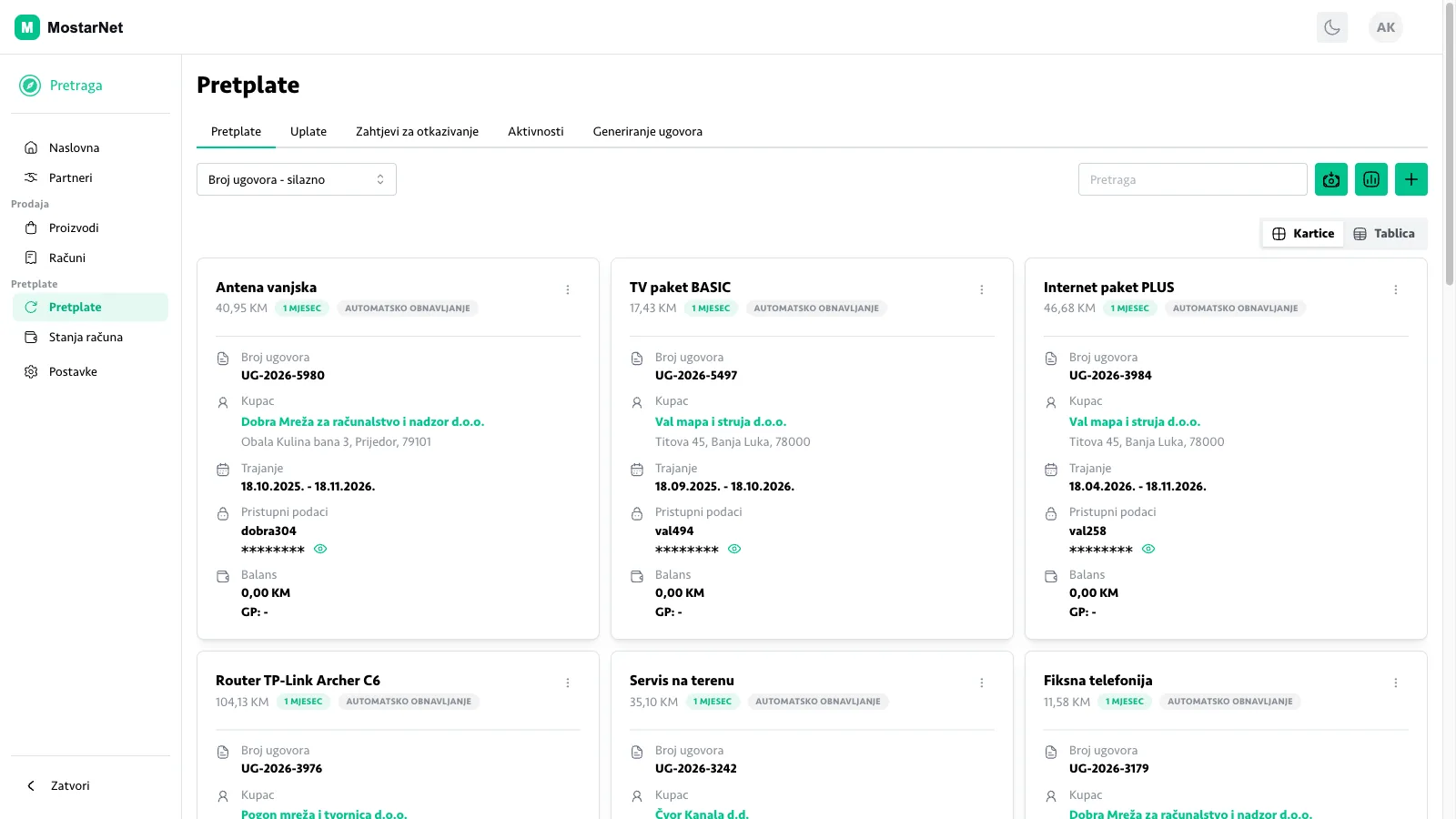
Task: Open the Broj ugovora sort dropdown
Action: coord(297,179)
